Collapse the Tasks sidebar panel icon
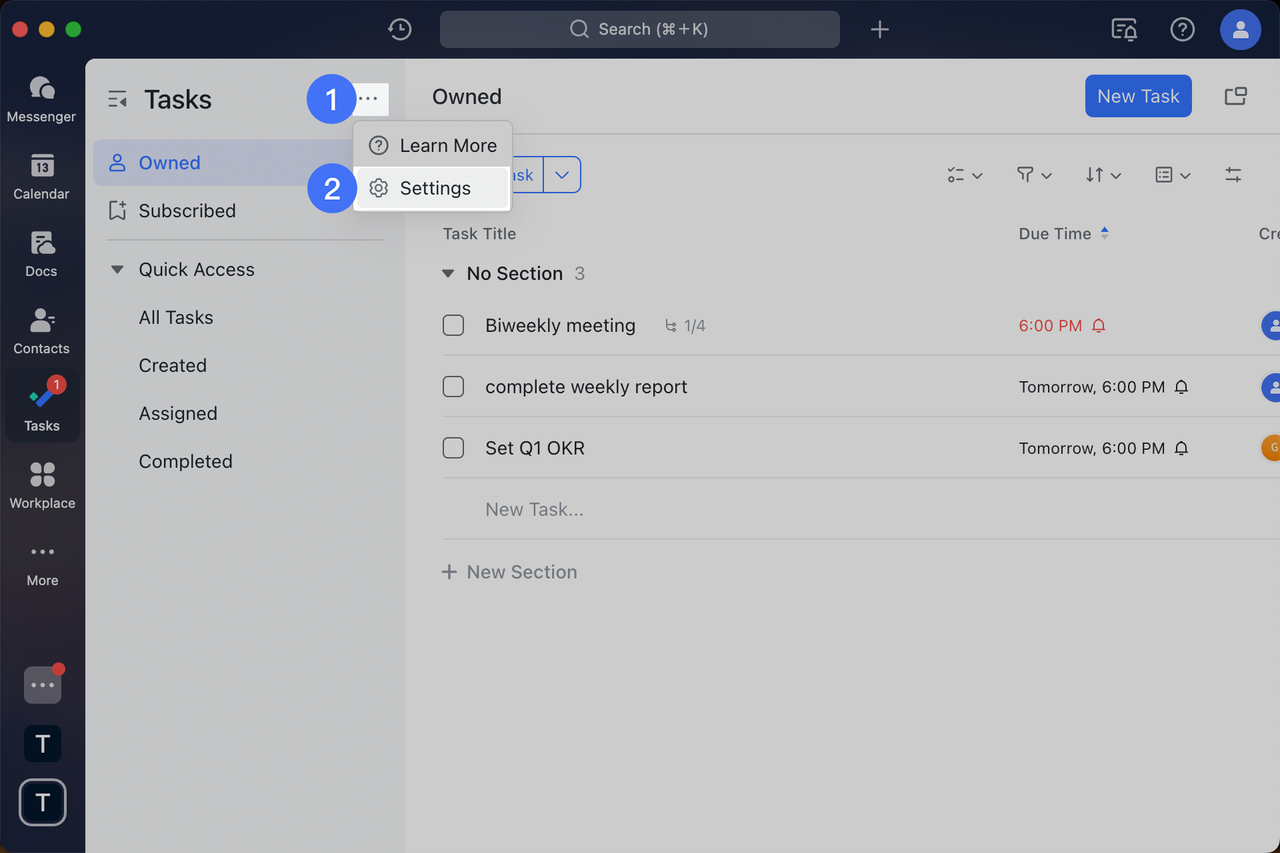The width and height of the screenshot is (1280, 853). [118, 99]
